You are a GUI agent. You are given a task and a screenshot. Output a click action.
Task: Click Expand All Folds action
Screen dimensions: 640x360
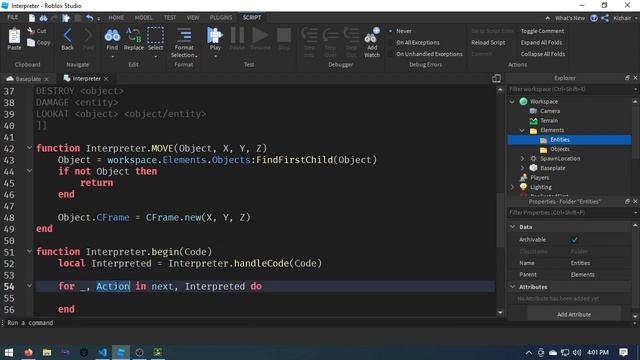tap(541, 42)
